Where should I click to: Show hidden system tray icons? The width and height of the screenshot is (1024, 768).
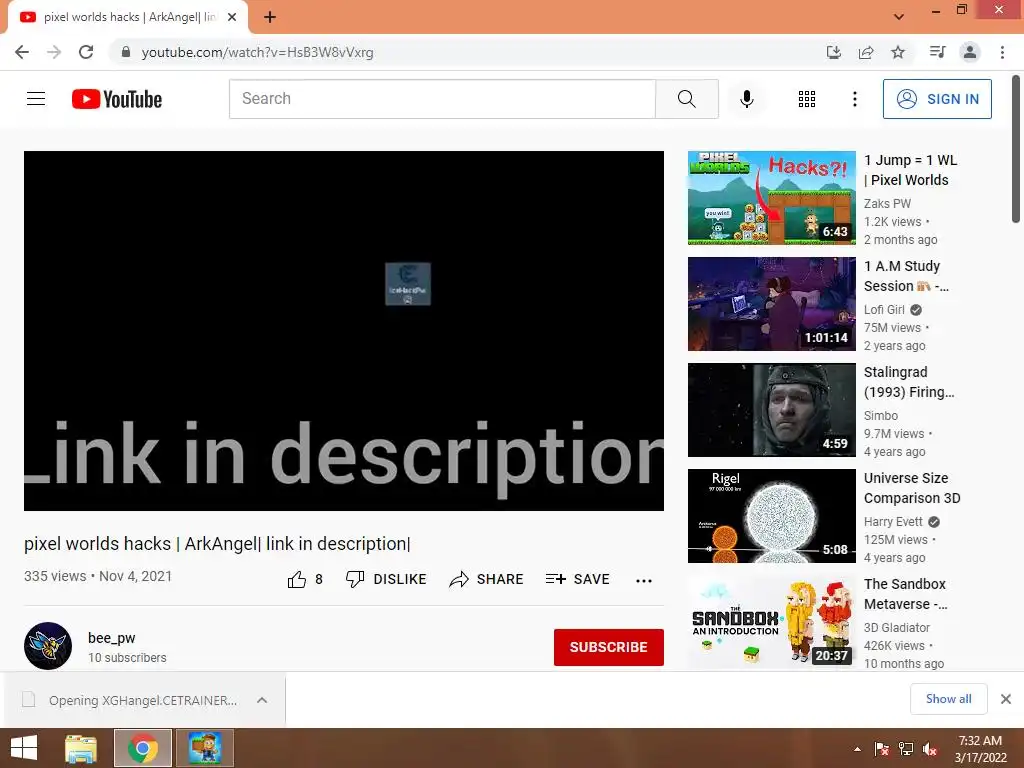pyautogui.click(x=857, y=749)
